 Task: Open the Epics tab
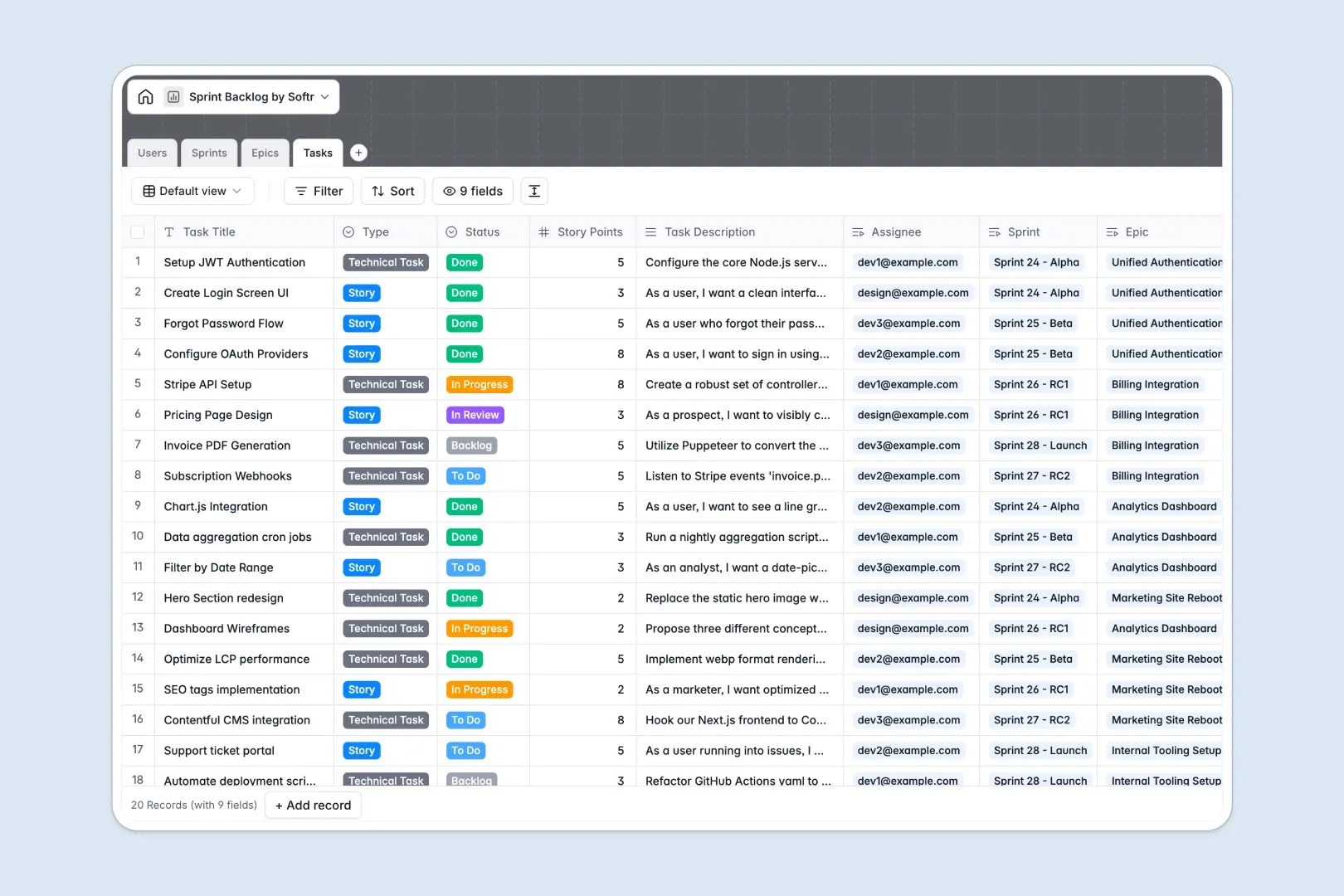[x=265, y=153]
